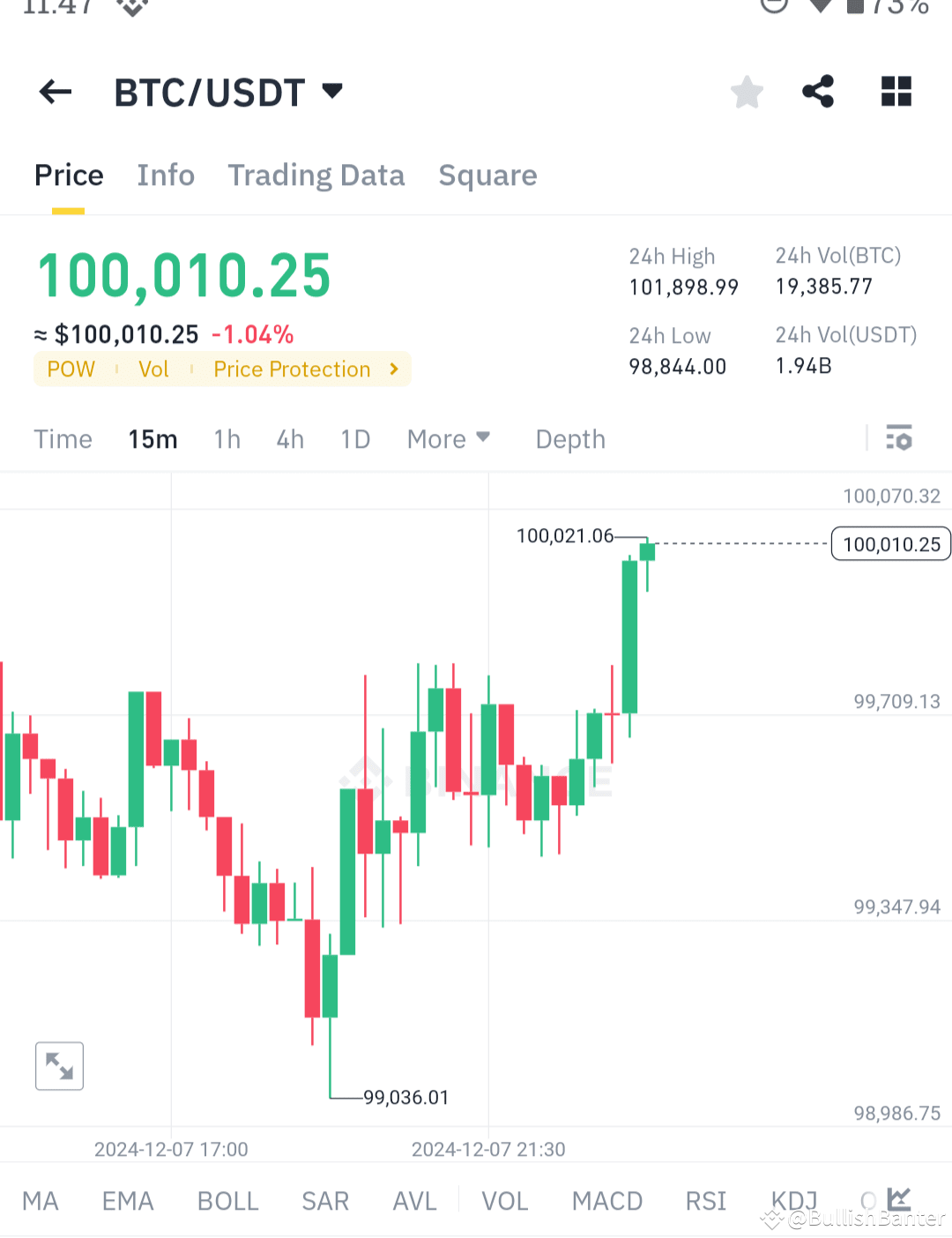The width and height of the screenshot is (952, 1238).
Task: Switch to the Trading Data tab
Action: coord(316,175)
